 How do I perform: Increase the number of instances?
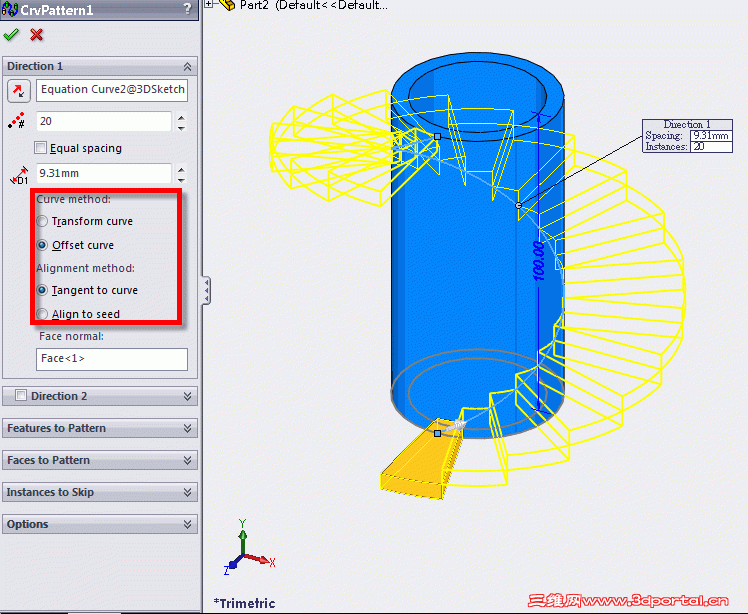coord(181,117)
